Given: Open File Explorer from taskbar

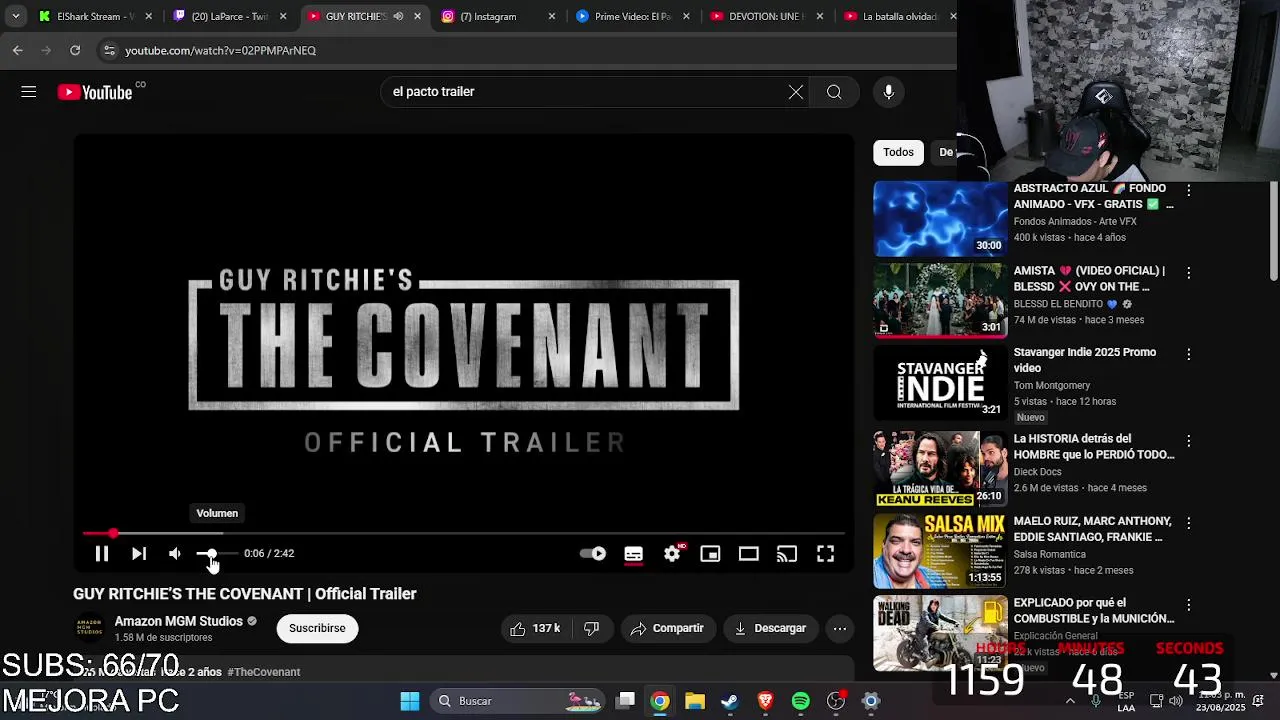Looking at the screenshot, I should tap(695, 701).
